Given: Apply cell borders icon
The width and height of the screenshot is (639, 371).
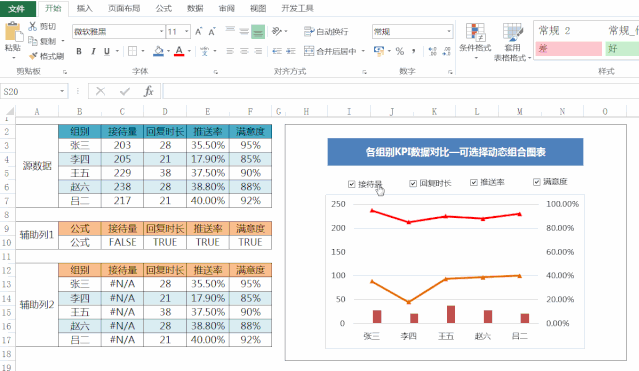Looking at the screenshot, I should click(132, 51).
